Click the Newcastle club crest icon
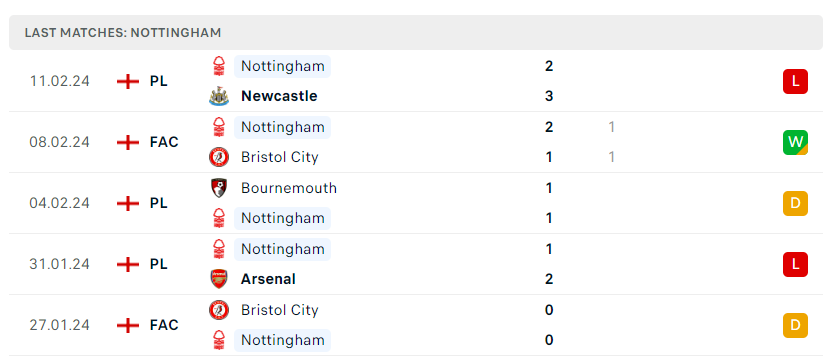Image resolution: width=826 pixels, height=363 pixels. point(219,96)
